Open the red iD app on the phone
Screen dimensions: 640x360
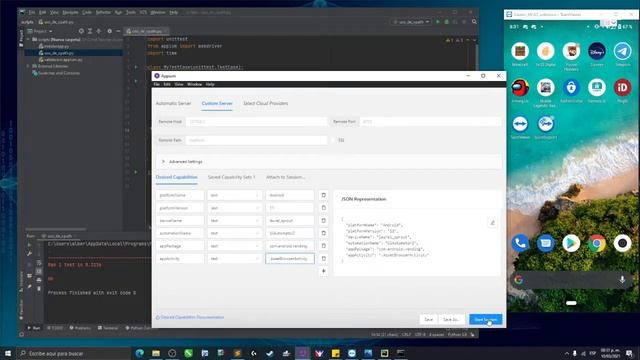tap(622, 88)
